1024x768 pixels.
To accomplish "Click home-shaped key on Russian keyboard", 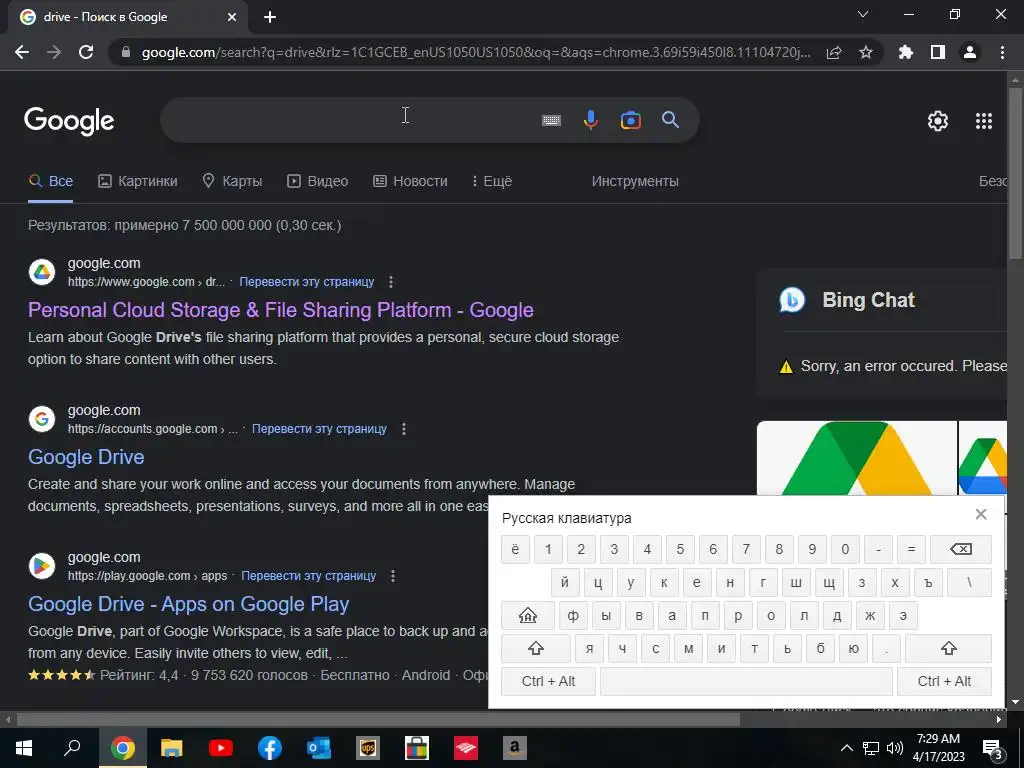I will coord(528,615).
